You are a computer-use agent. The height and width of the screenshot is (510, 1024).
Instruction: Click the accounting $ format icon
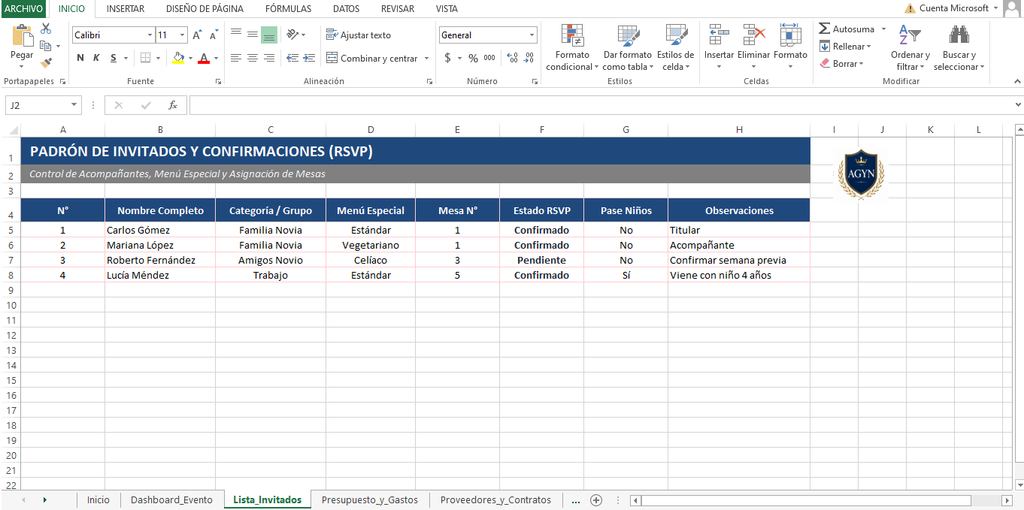coord(447,58)
